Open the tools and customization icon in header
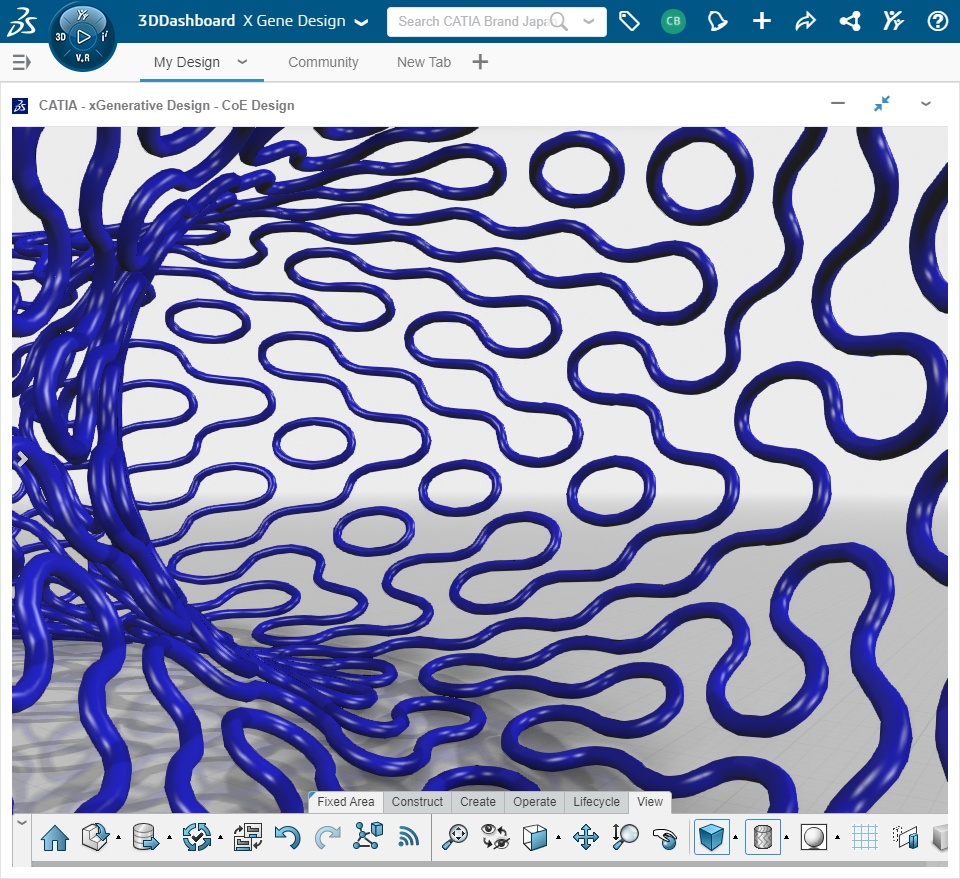 [x=893, y=21]
